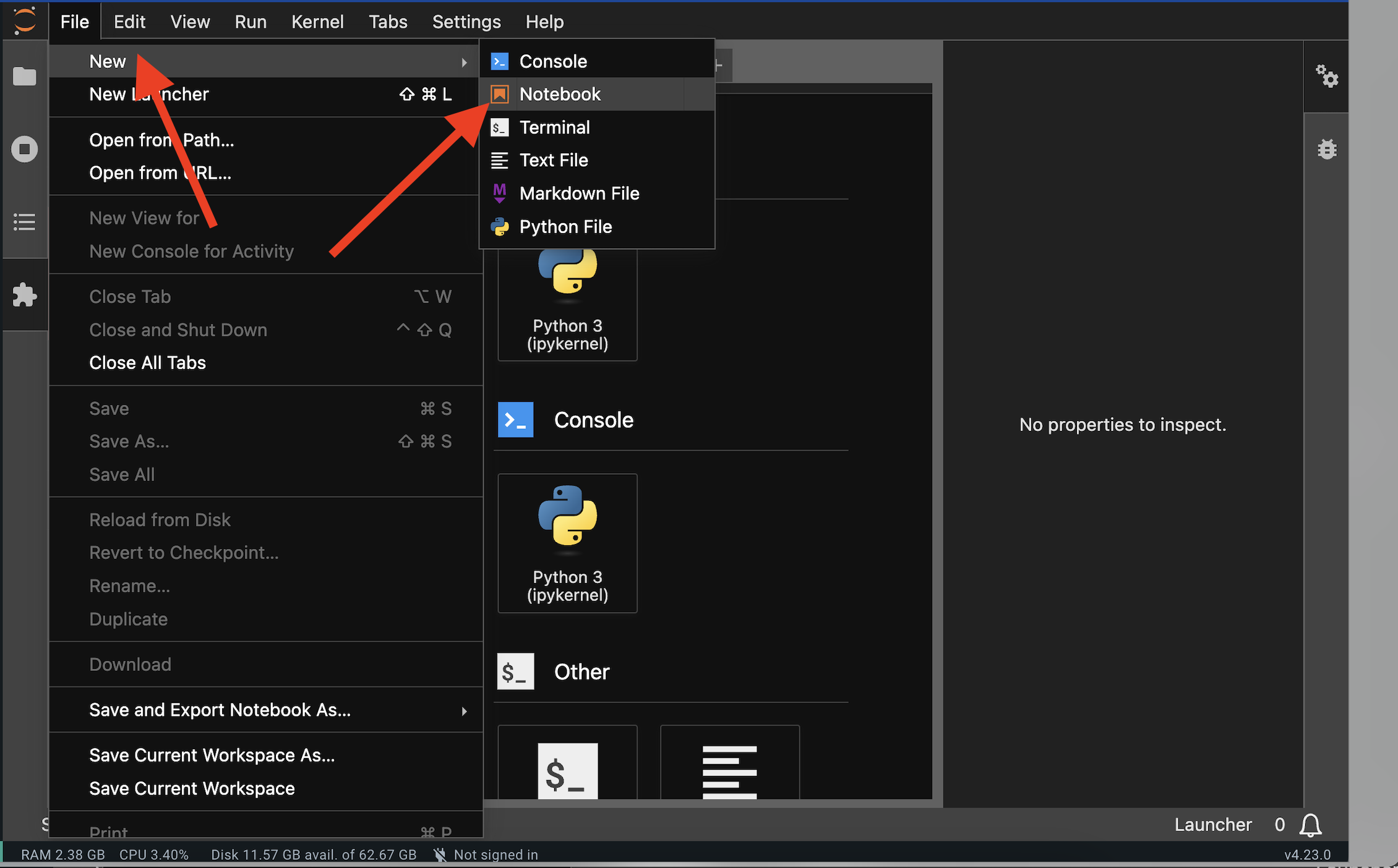Open the File Browser folder sidebar icon

pos(25,77)
